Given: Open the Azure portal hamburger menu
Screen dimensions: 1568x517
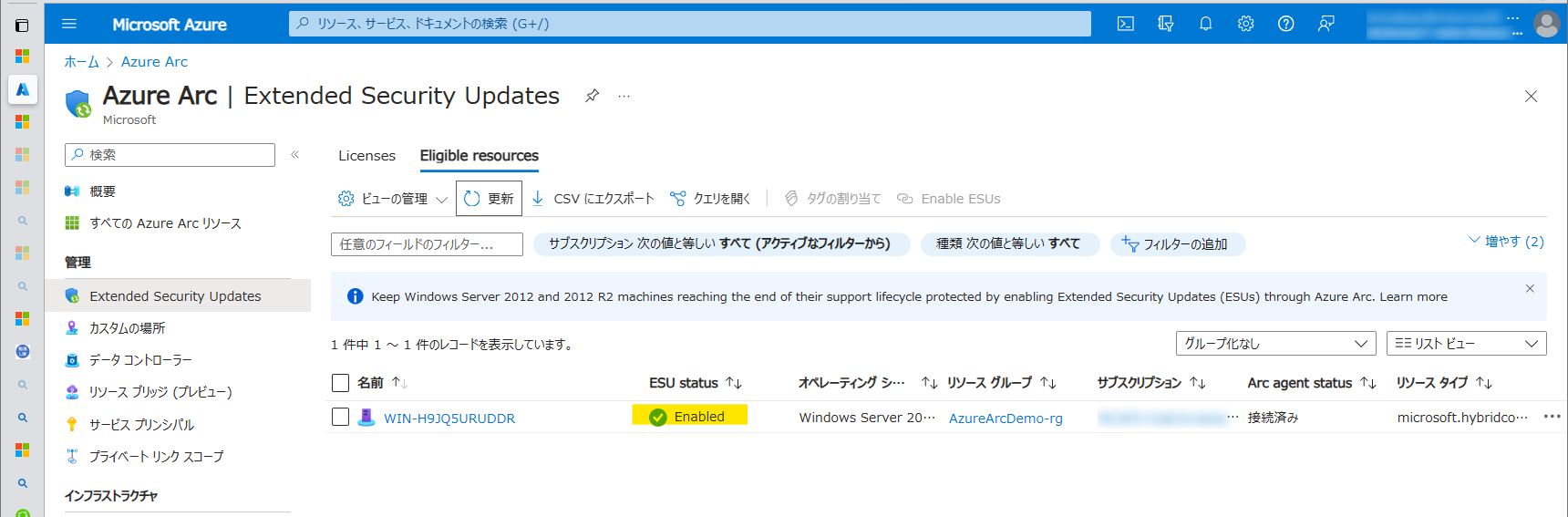Looking at the screenshot, I should [69, 24].
